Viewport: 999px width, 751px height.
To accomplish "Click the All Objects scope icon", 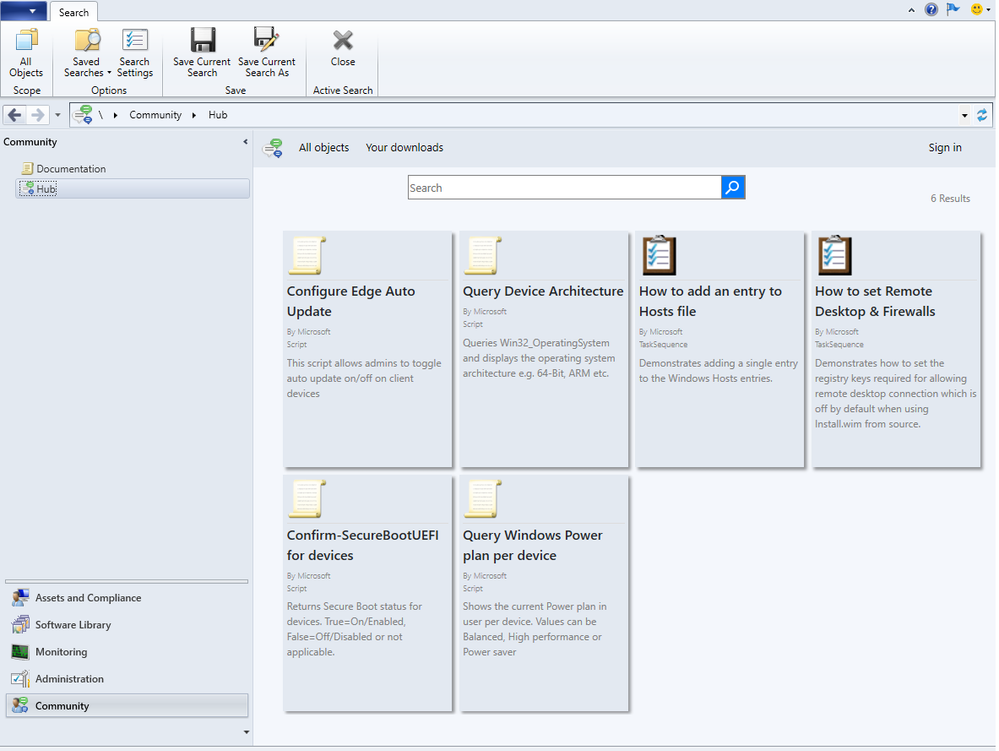I will [26, 54].
